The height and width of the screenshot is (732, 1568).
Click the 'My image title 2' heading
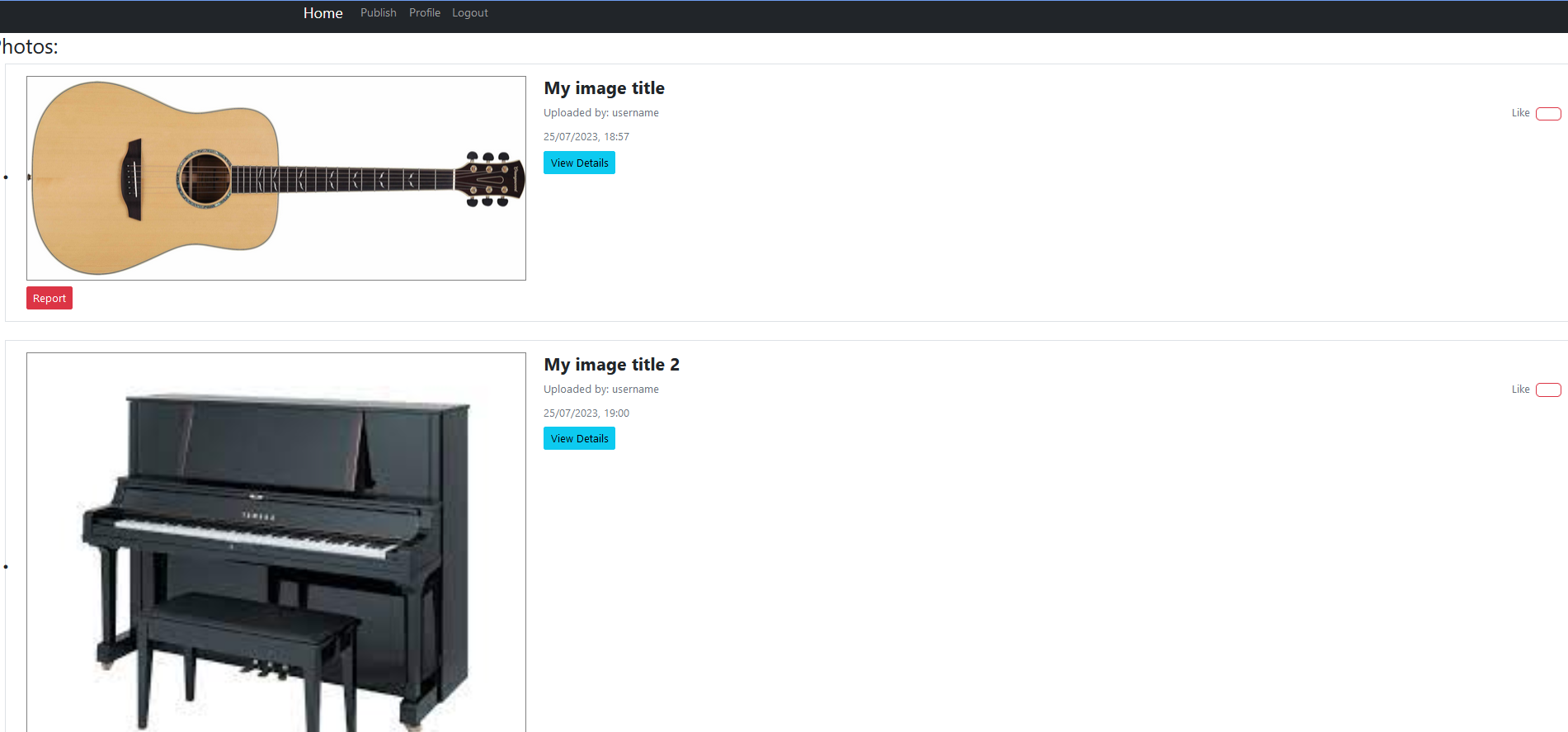click(611, 365)
